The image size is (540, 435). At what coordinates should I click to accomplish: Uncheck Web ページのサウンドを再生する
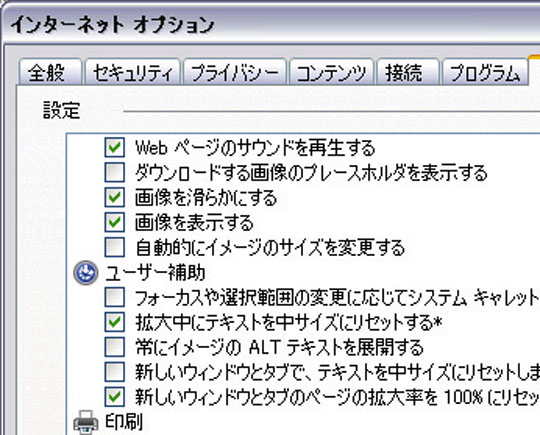coord(115,147)
